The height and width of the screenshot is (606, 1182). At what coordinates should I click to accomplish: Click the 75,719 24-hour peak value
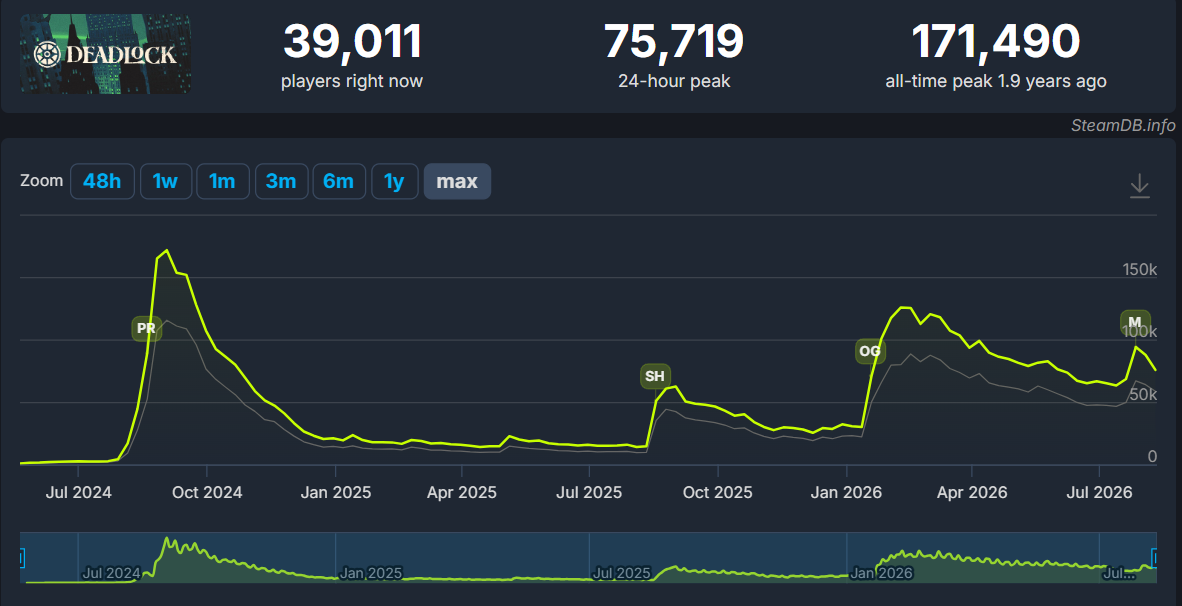pyautogui.click(x=674, y=41)
